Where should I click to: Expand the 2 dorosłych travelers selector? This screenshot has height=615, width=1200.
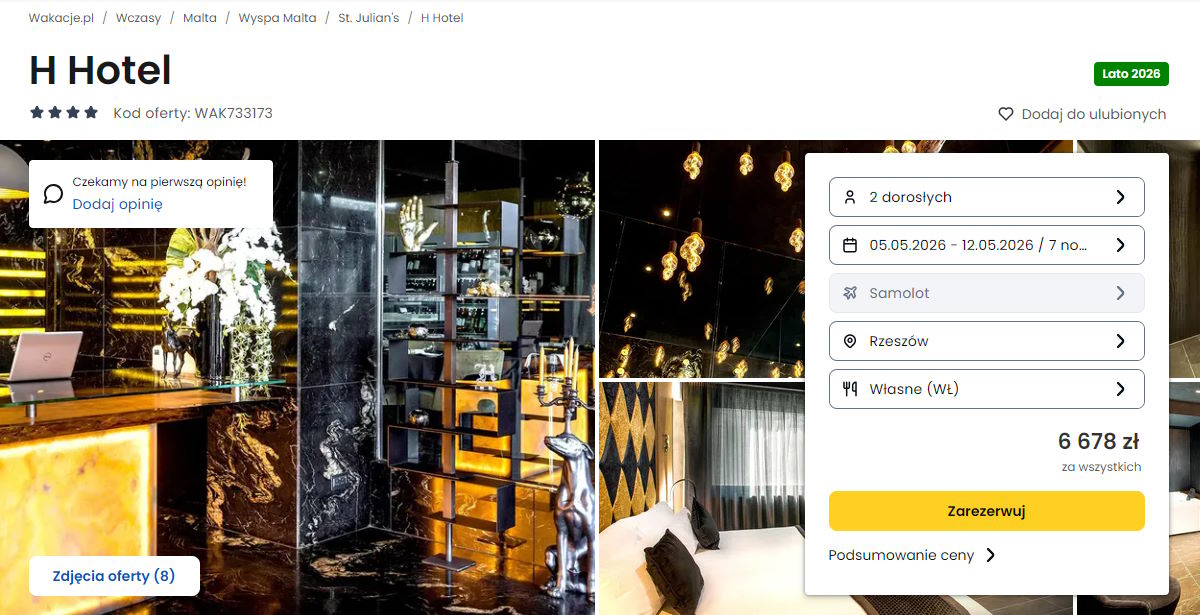pyautogui.click(x=987, y=197)
